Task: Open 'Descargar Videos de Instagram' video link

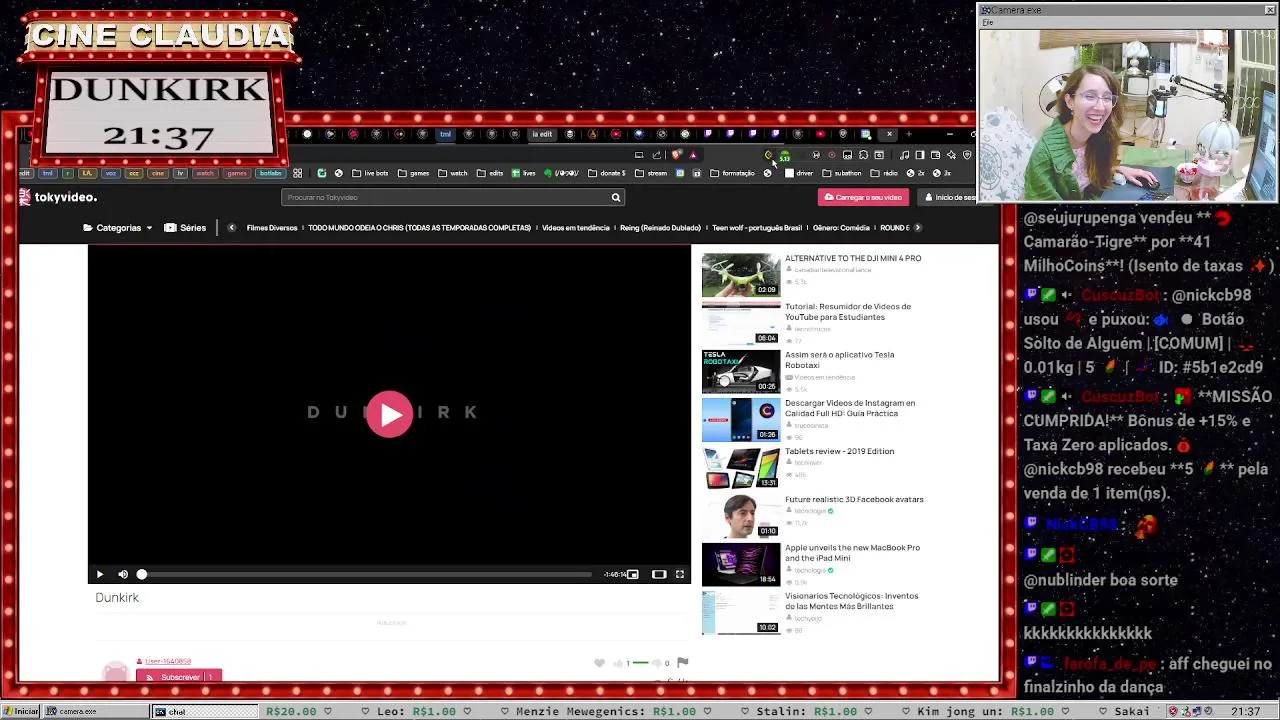Action: pyautogui.click(x=850, y=408)
